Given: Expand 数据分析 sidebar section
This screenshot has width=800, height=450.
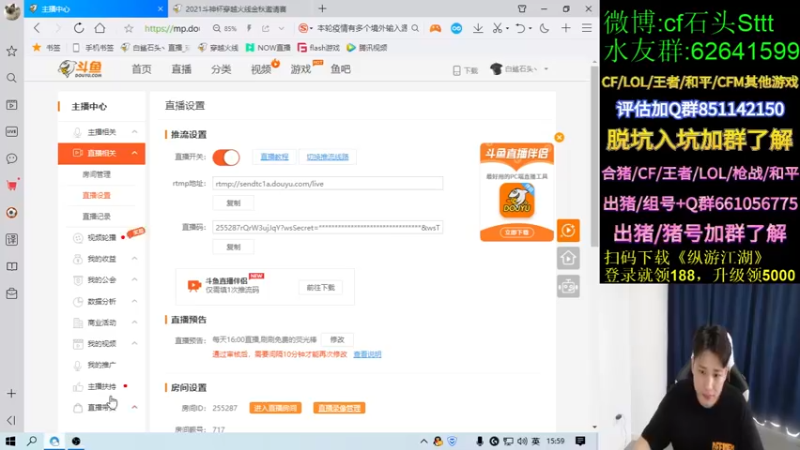Looking at the screenshot, I should (134, 302).
